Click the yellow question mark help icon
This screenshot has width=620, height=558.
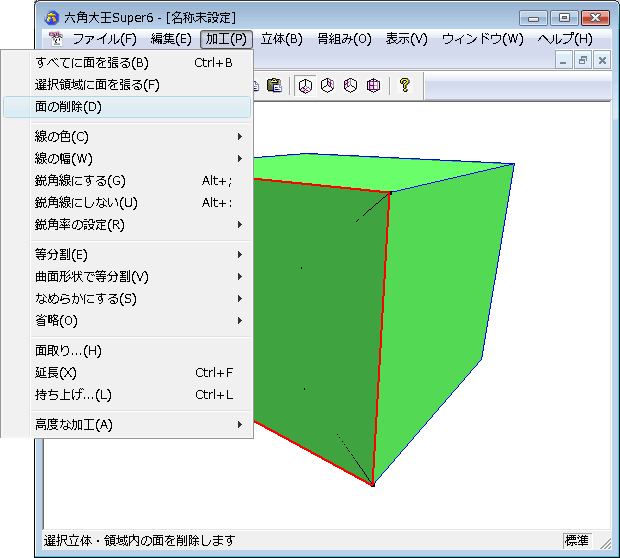pos(405,85)
